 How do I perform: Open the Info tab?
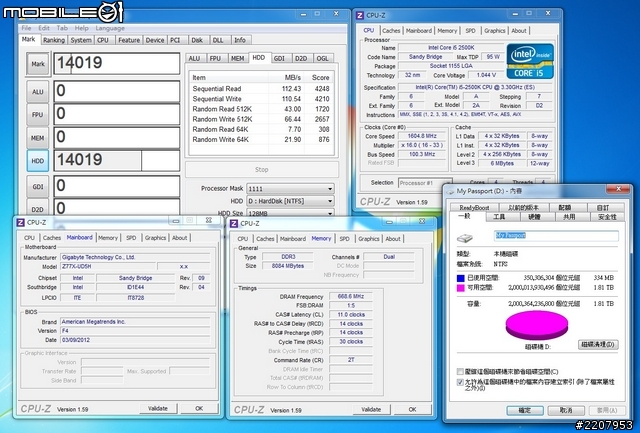240,40
